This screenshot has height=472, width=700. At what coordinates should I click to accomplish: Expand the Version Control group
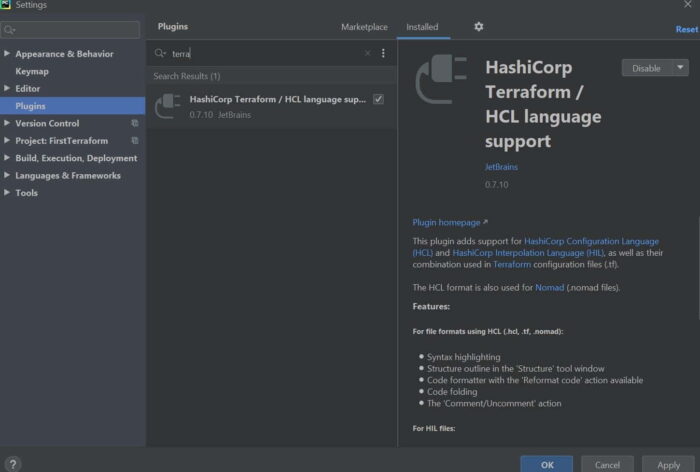pos(7,123)
